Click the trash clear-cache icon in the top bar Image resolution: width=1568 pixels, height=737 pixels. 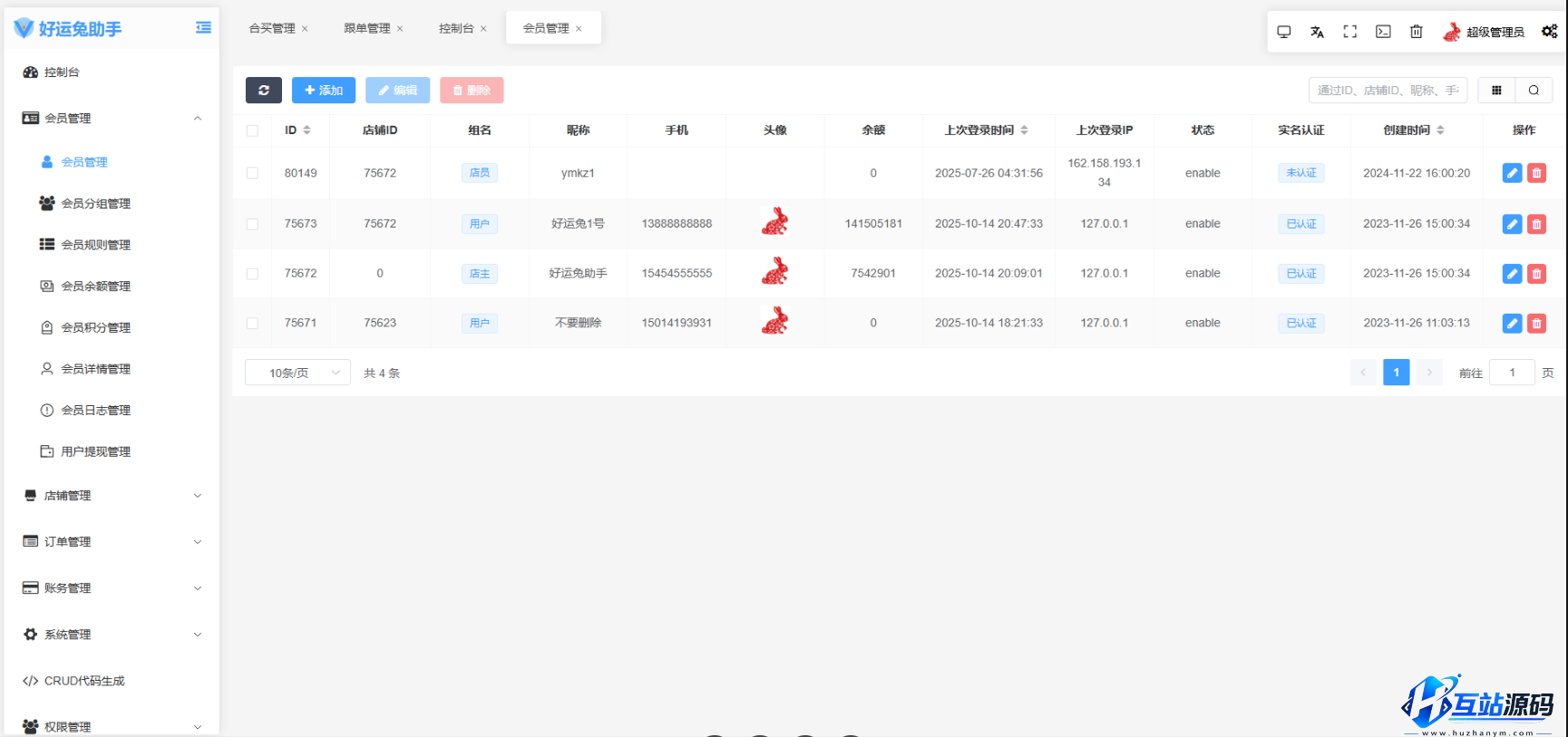(x=1417, y=32)
